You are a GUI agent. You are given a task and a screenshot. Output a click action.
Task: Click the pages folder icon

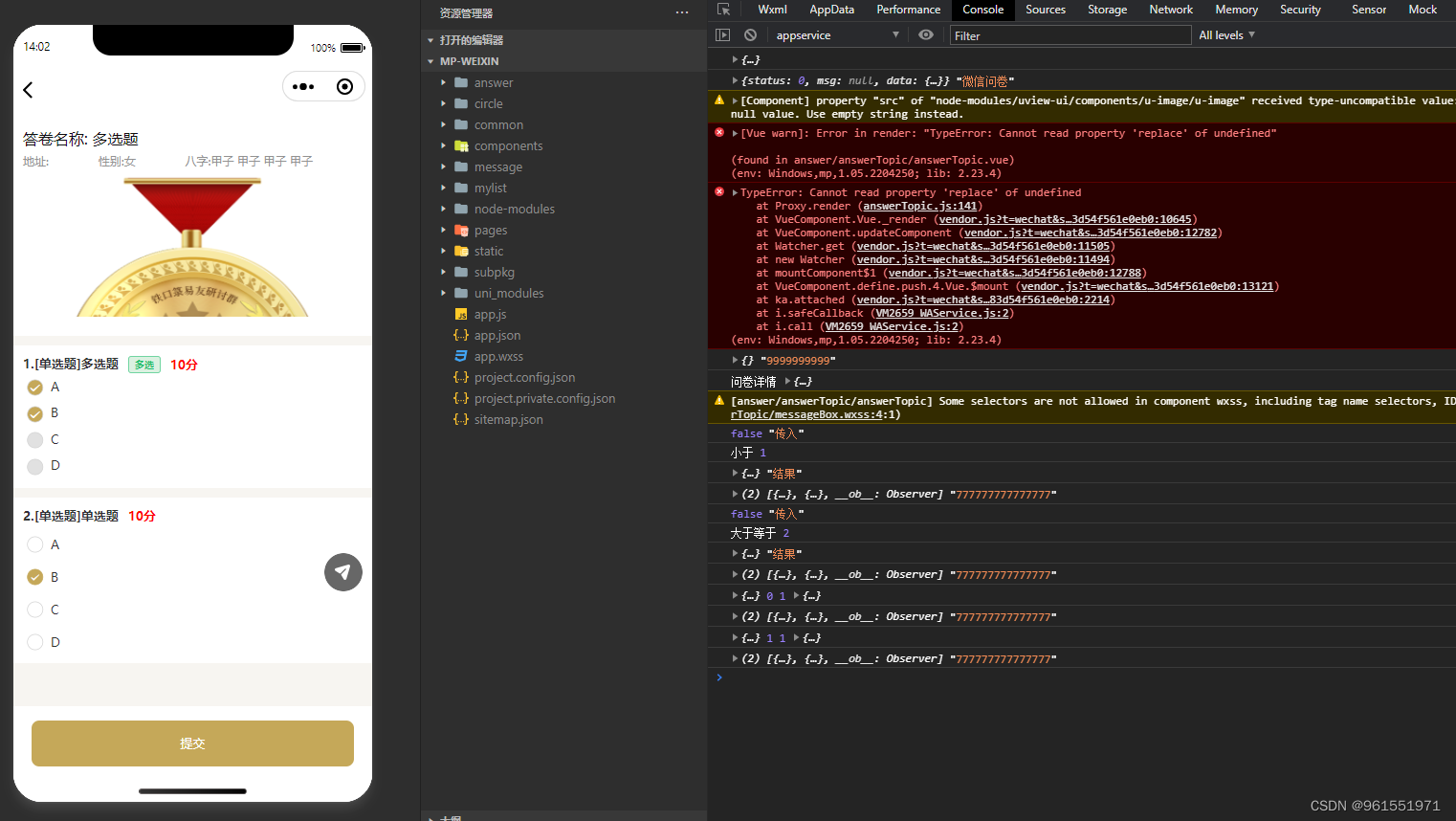pyautogui.click(x=461, y=230)
